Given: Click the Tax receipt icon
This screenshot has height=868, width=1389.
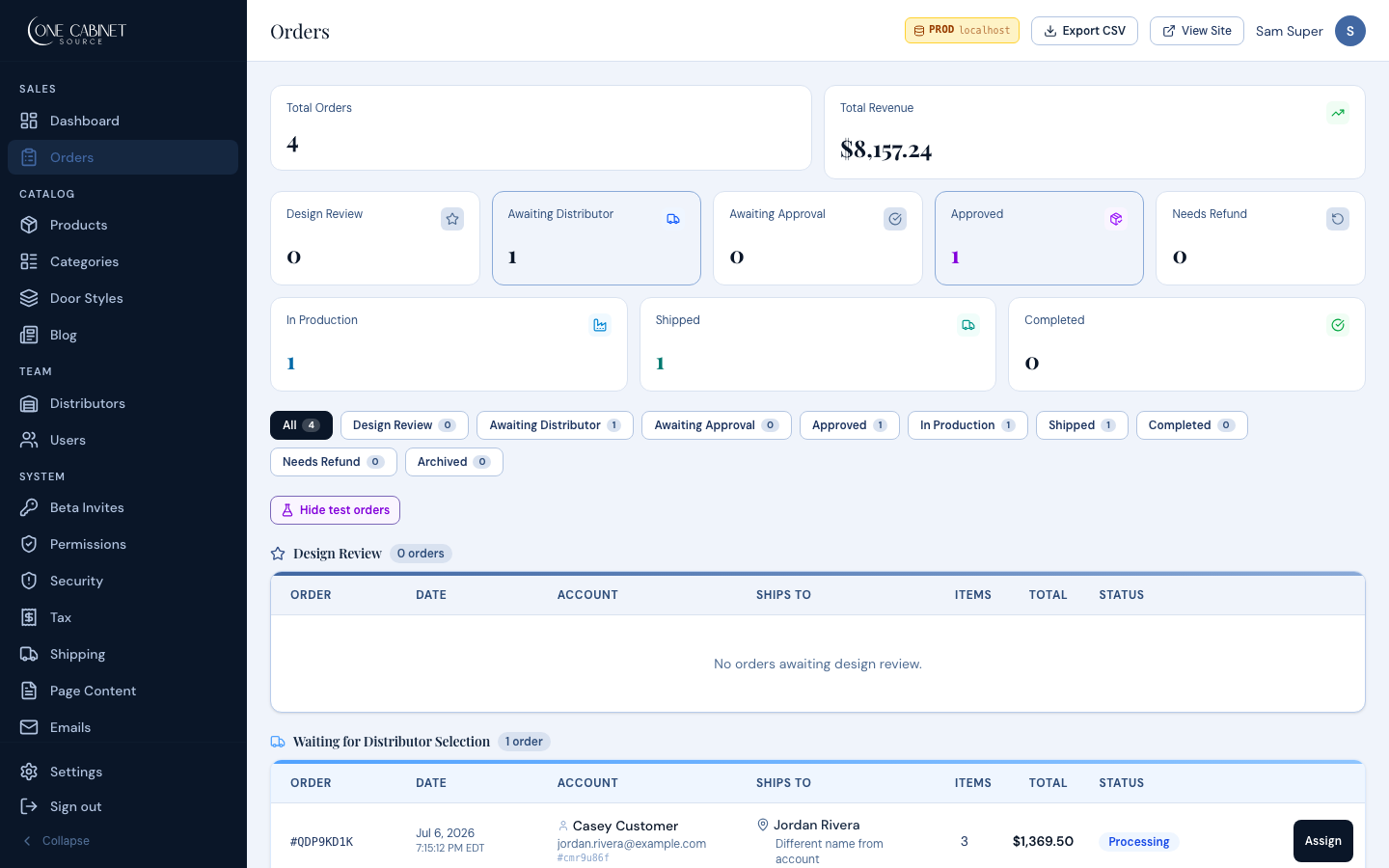Looking at the screenshot, I should tap(29, 617).
